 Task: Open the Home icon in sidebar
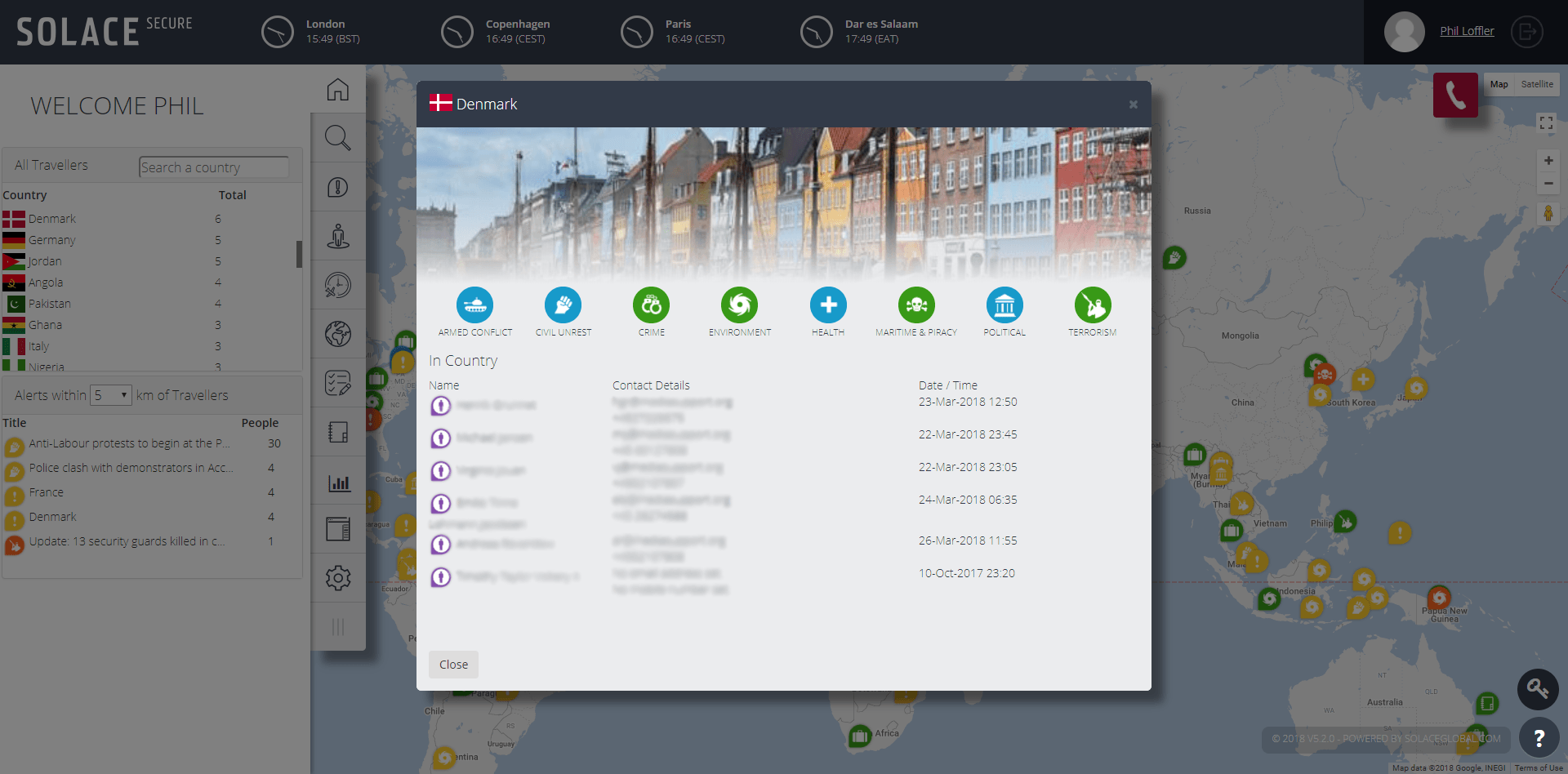click(x=338, y=89)
